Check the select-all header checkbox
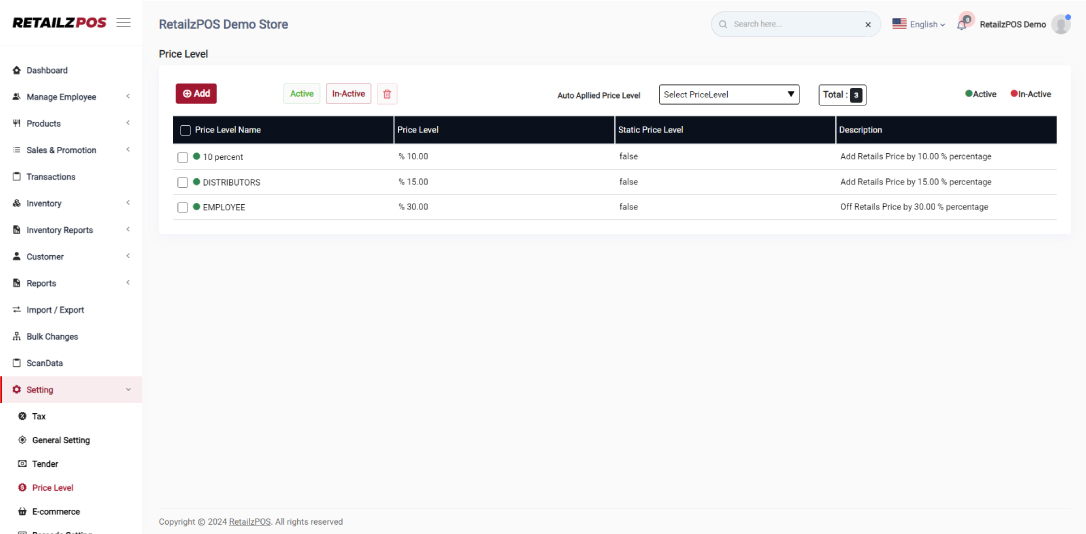This screenshot has height=534, width=1086. point(185,130)
